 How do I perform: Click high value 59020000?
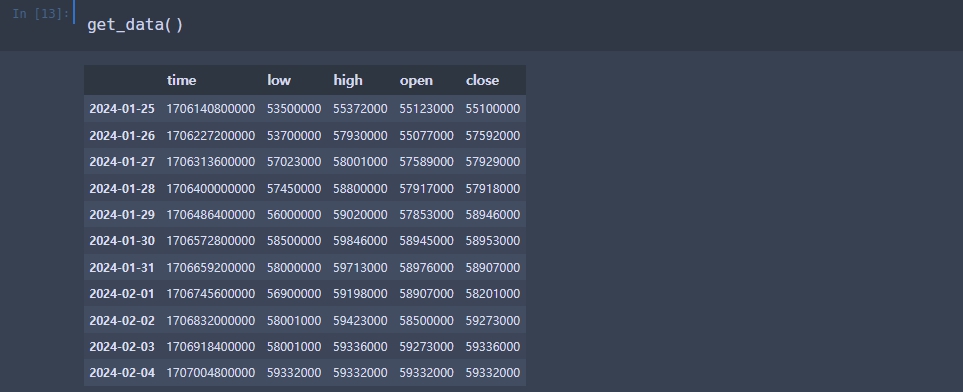360,214
